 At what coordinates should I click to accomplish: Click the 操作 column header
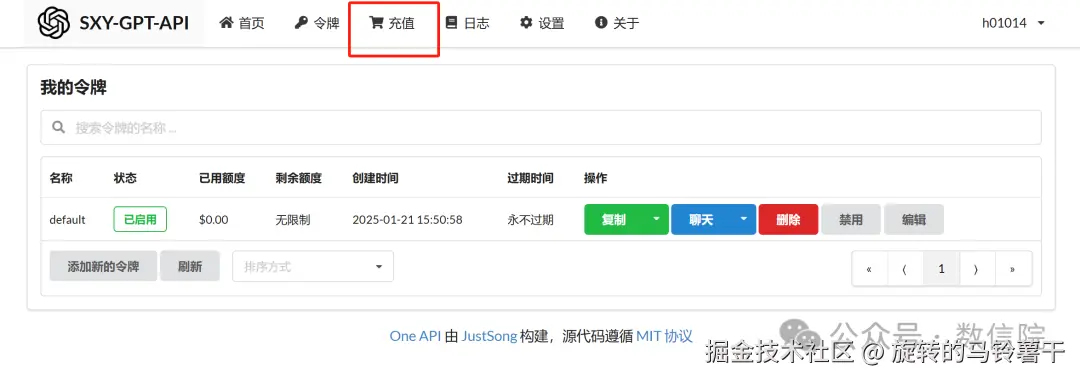(596, 178)
